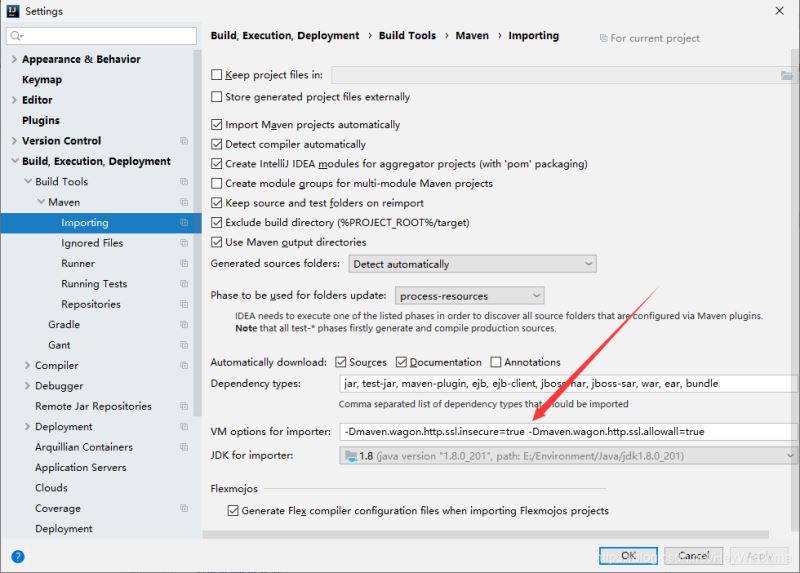This screenshot has height=573, width=800.
Task: Uncheck Import Maven projects automatically
Action: coord(216,124)
